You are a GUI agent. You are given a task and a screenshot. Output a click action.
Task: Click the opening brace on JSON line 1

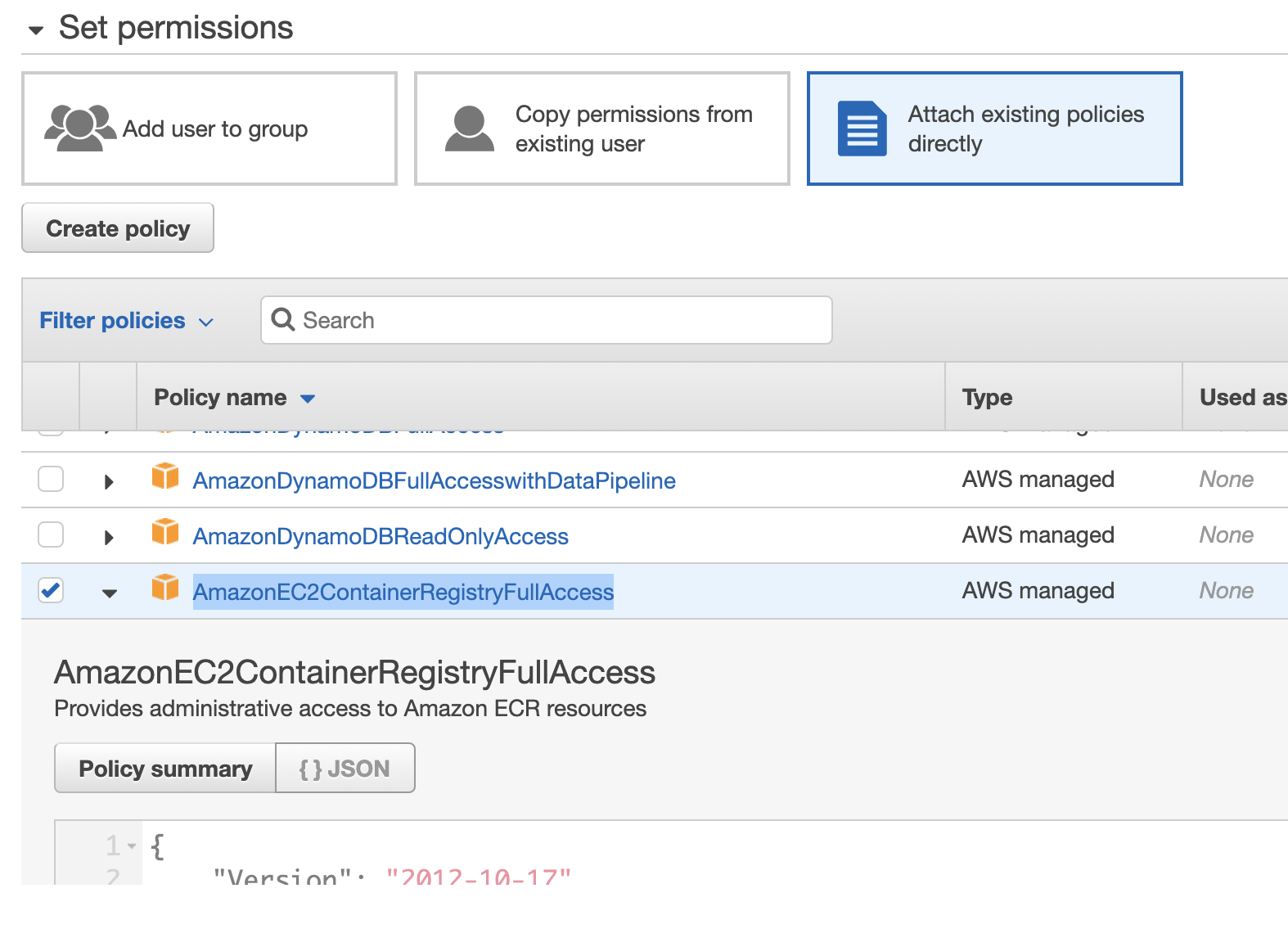157,846
